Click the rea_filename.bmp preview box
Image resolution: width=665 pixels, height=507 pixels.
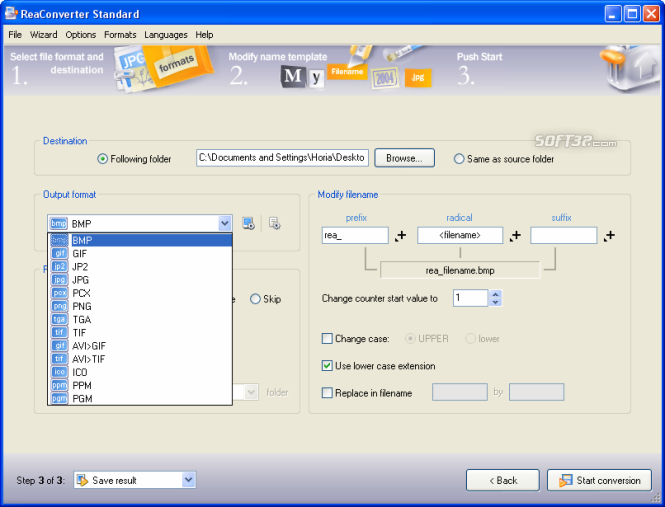(460, 270)
